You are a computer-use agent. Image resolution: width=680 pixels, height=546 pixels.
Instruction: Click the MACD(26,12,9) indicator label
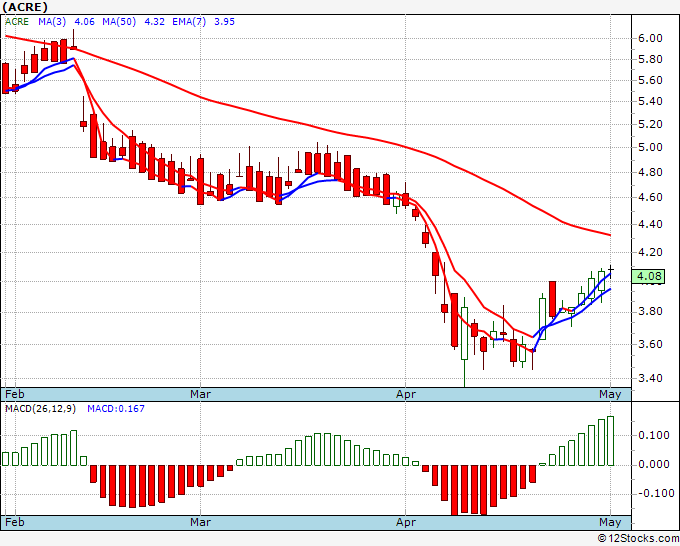tap(40, 409)
